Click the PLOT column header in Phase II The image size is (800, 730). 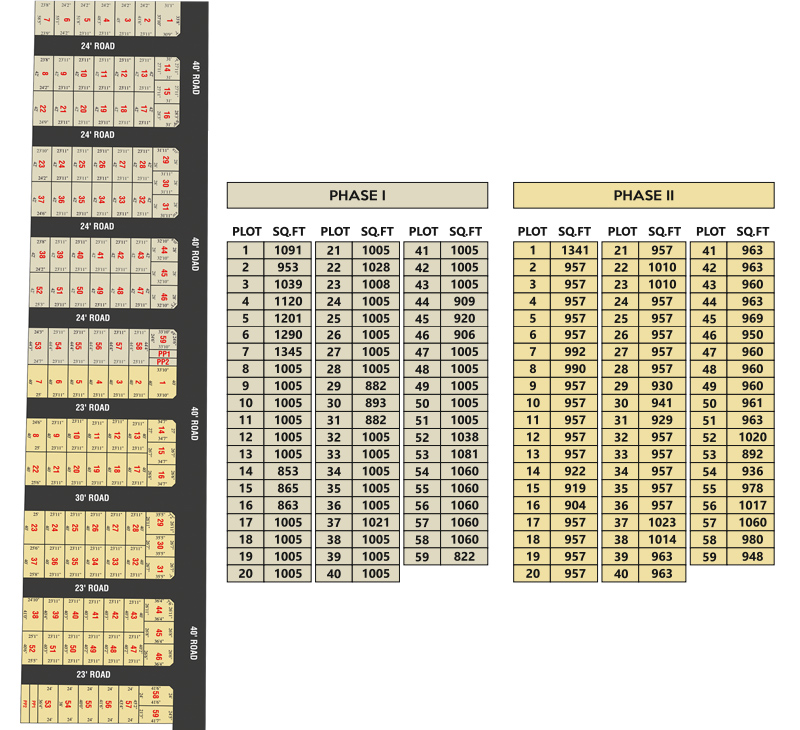[532, 231]
